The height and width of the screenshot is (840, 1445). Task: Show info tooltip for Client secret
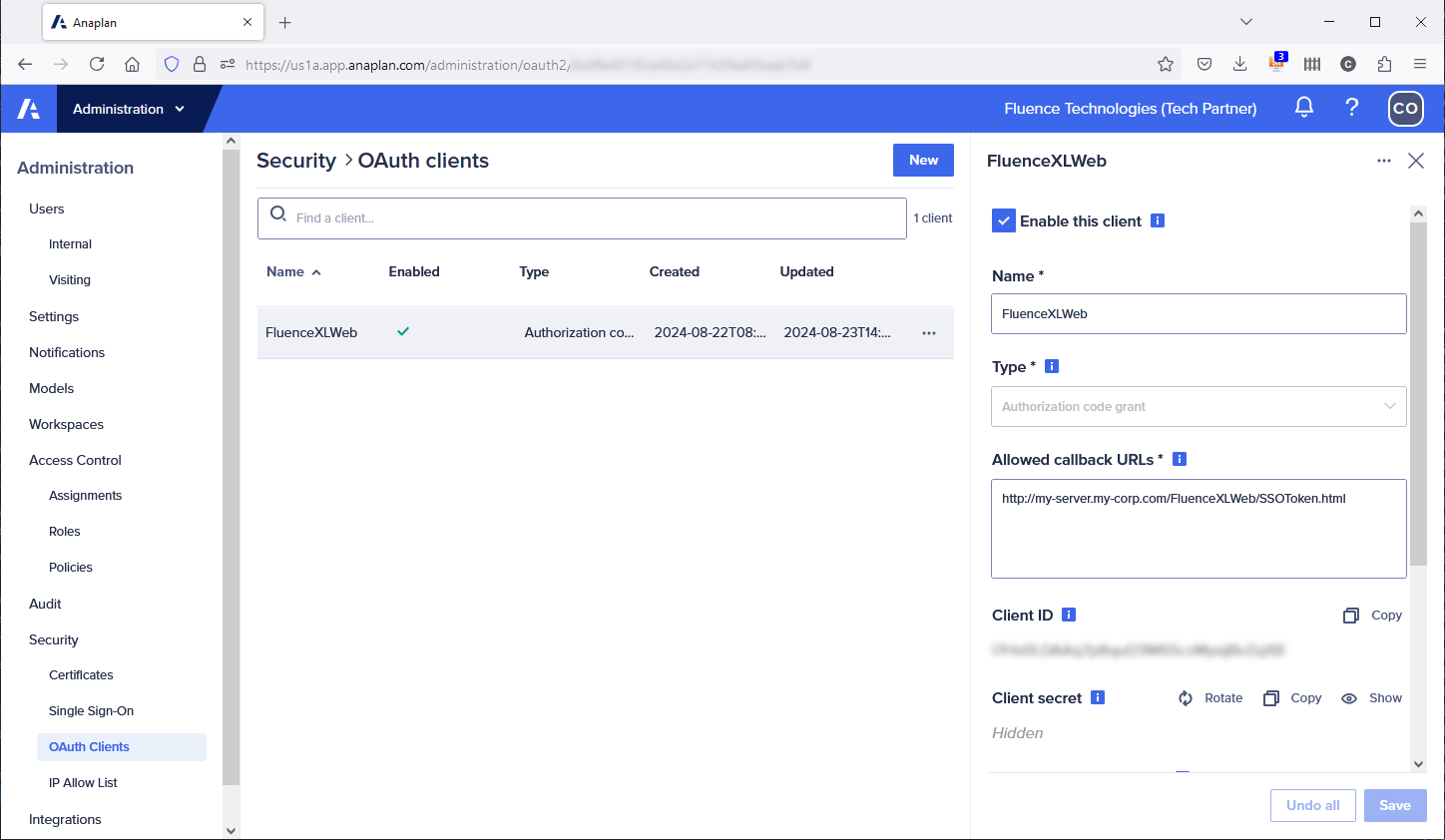(x=1098, y=697)
